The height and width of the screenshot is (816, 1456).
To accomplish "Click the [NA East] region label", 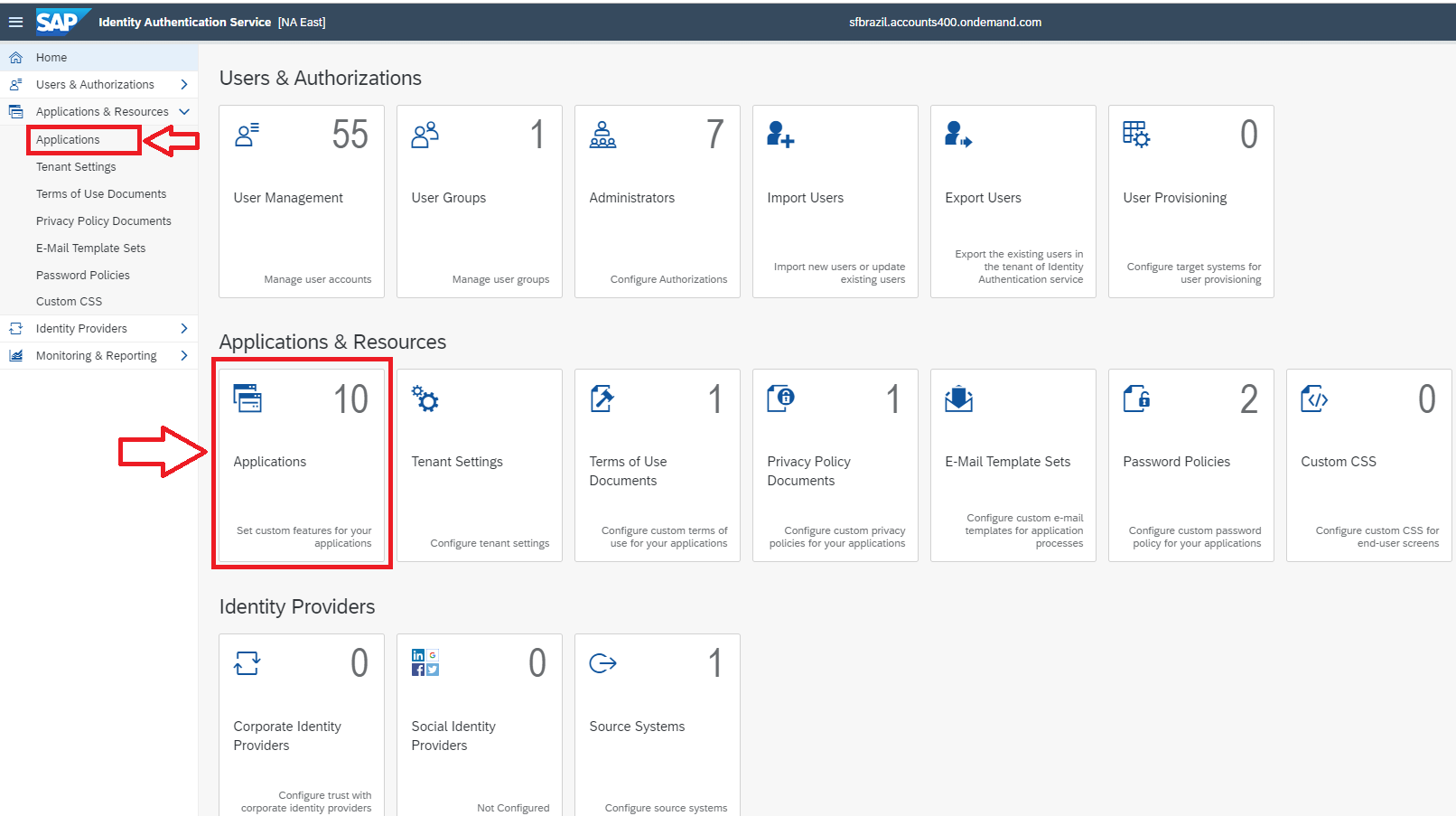I will [x=302, y=22].
